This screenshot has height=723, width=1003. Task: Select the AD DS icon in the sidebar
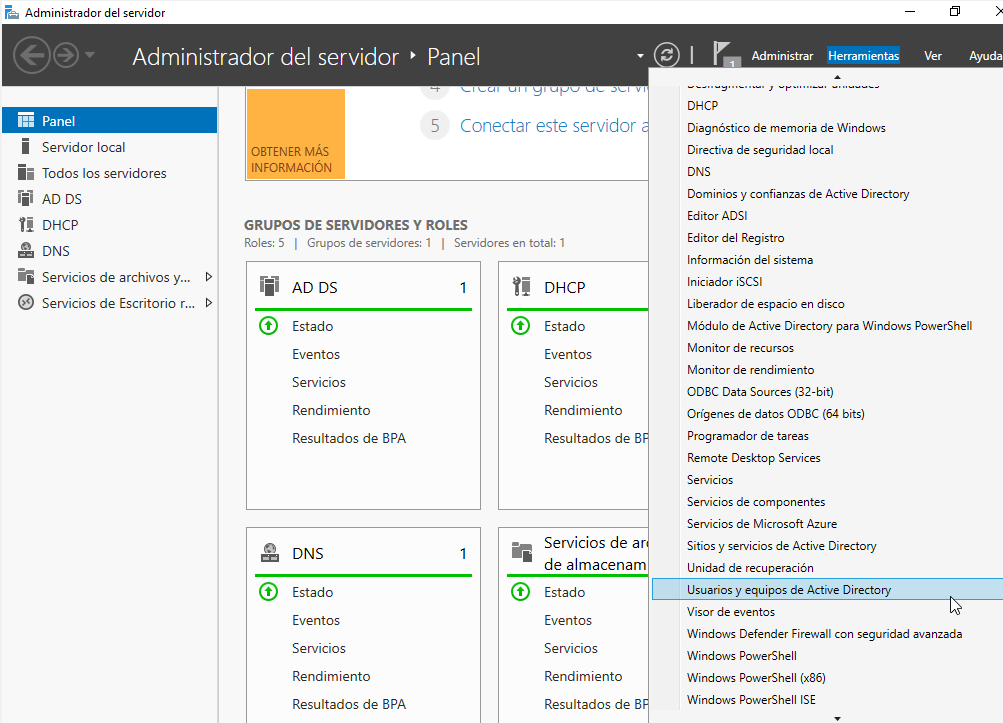tap(26, 198)
